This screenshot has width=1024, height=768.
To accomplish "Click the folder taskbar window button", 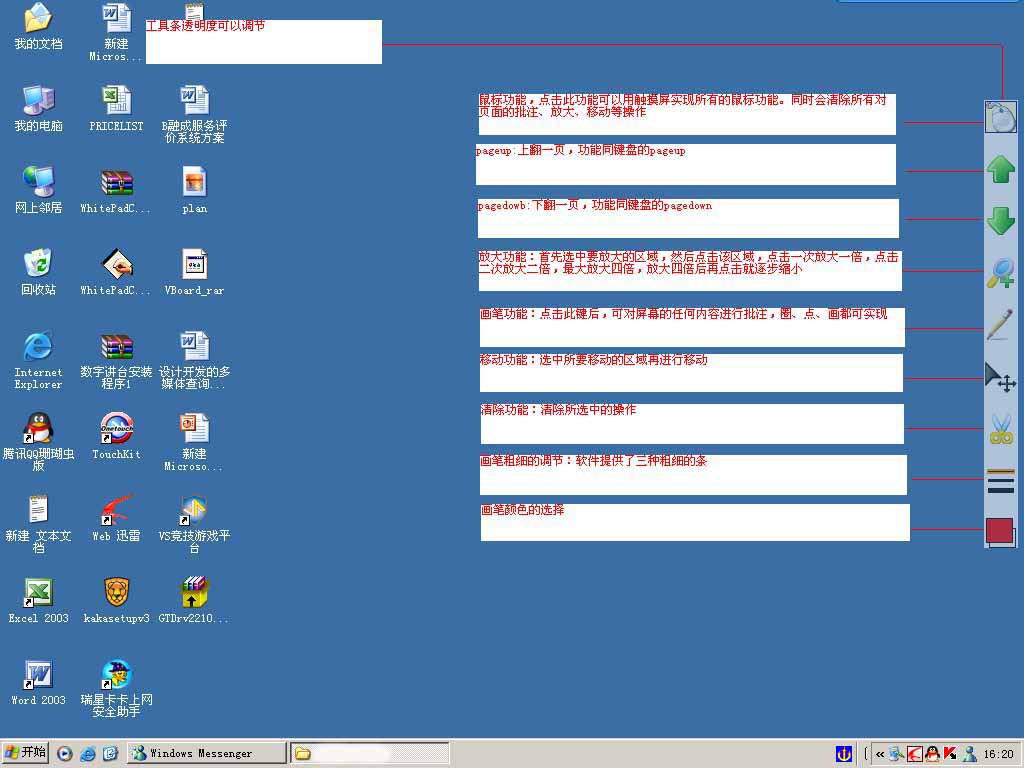I will coord(369,753).
